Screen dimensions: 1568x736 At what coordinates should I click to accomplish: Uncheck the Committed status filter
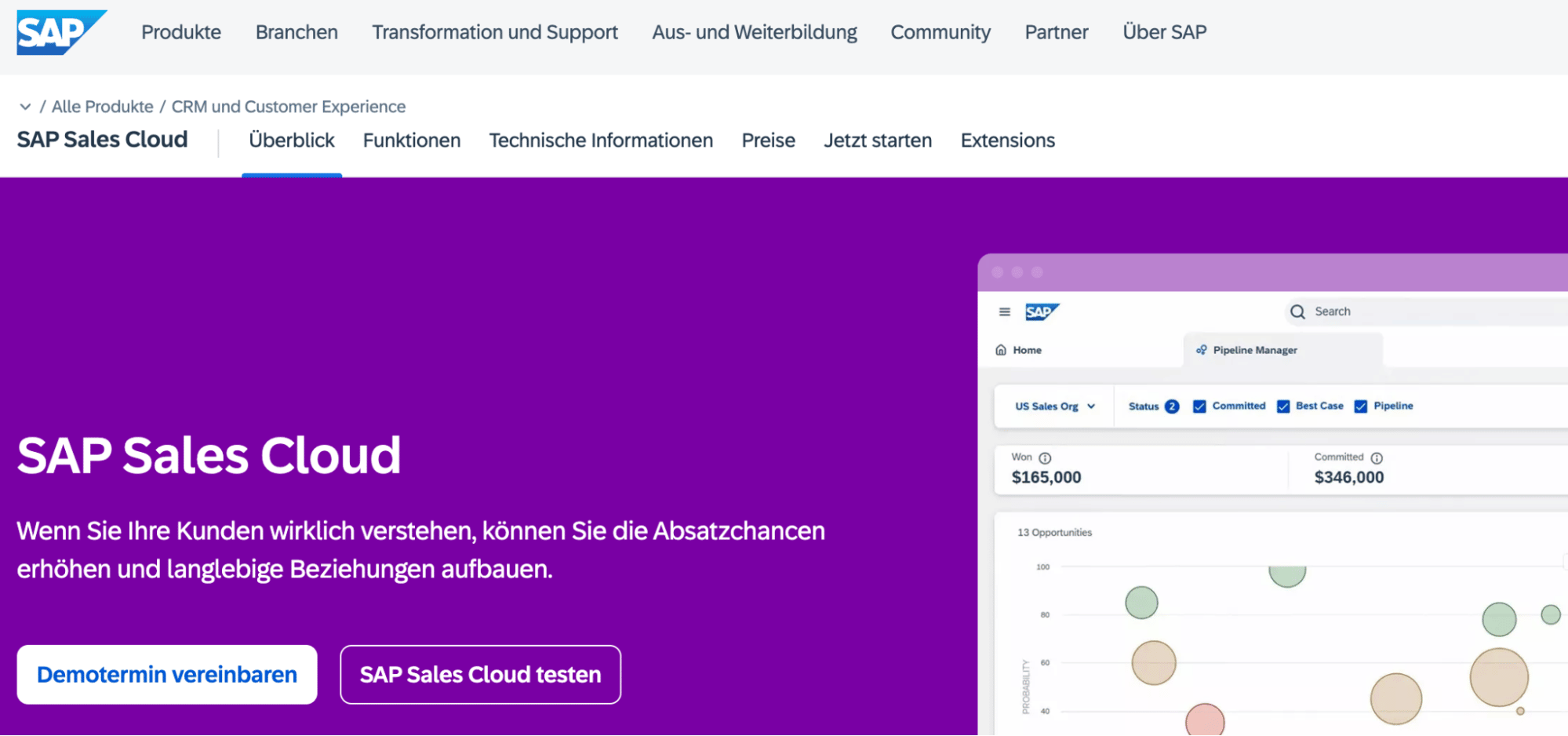(x=1199, y=406)
